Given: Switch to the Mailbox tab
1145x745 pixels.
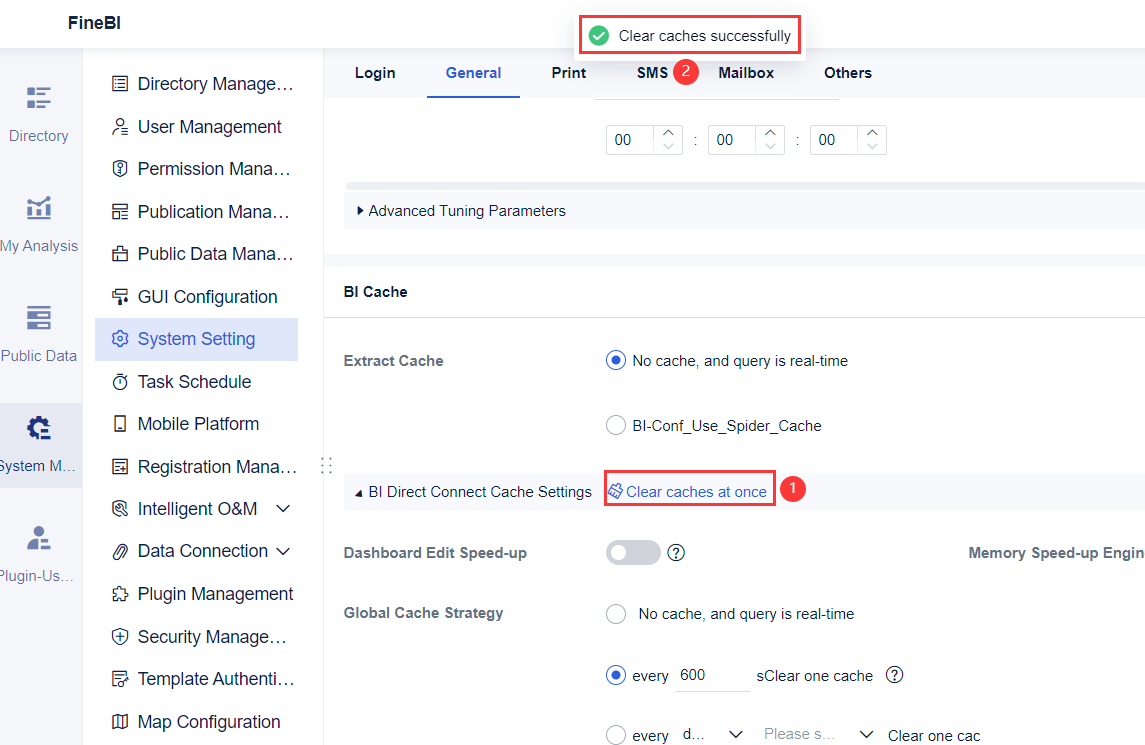Looking at the screenshot, I should [746, 72].
